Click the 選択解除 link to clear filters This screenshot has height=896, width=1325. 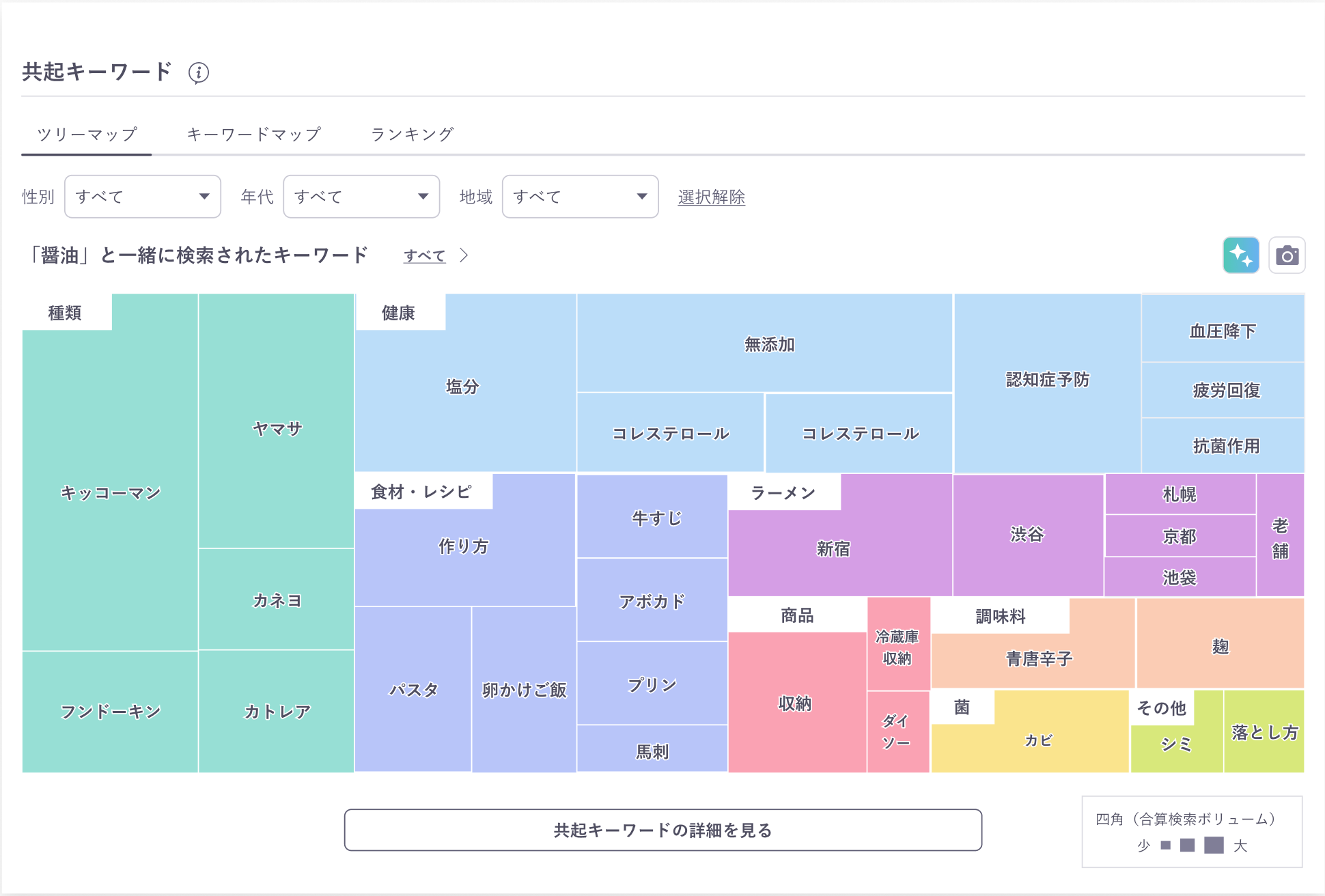tap(711, 197)
